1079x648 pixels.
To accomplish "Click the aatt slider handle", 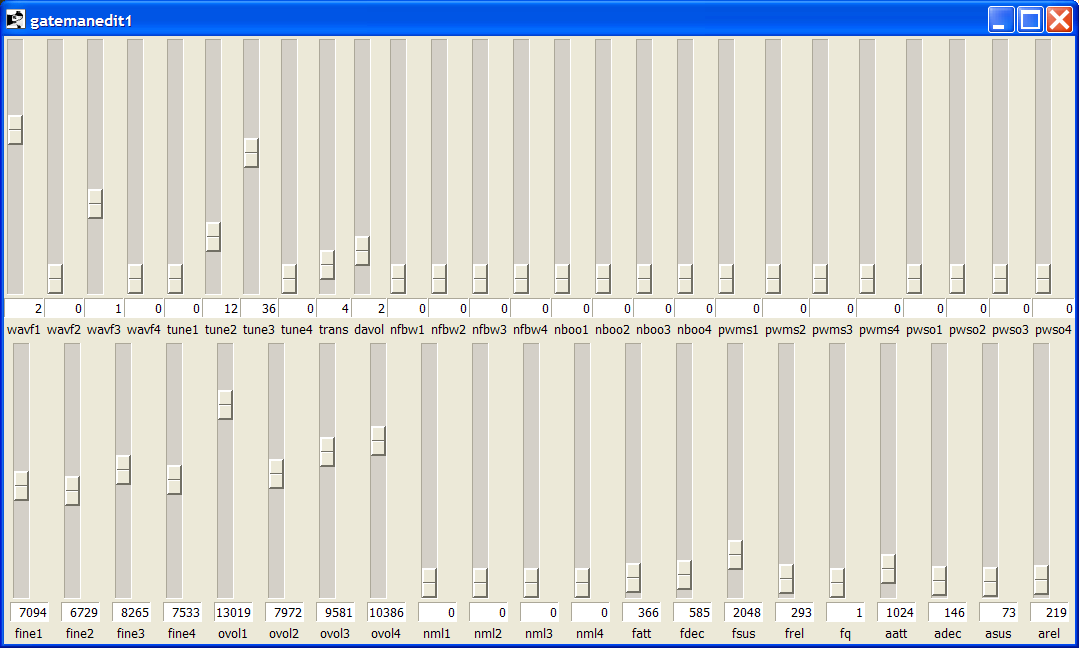I will click(888, 569).
